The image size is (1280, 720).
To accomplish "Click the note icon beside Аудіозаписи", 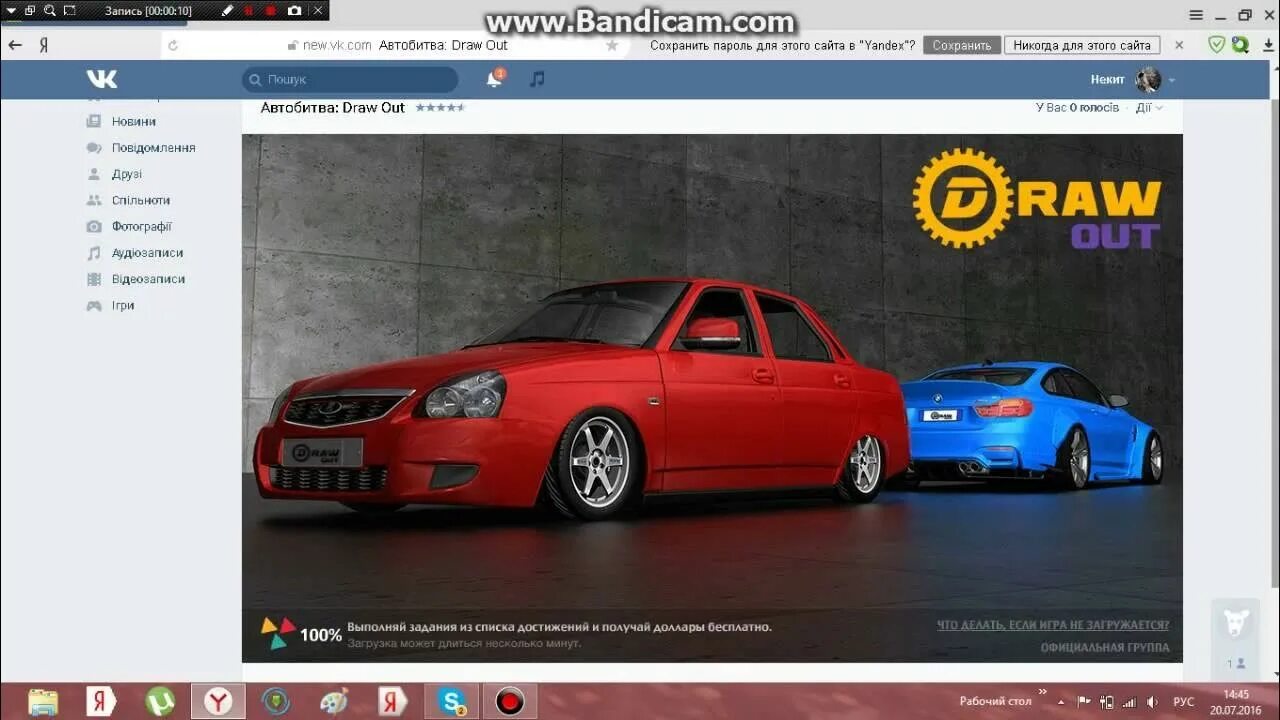I will 94,253.
